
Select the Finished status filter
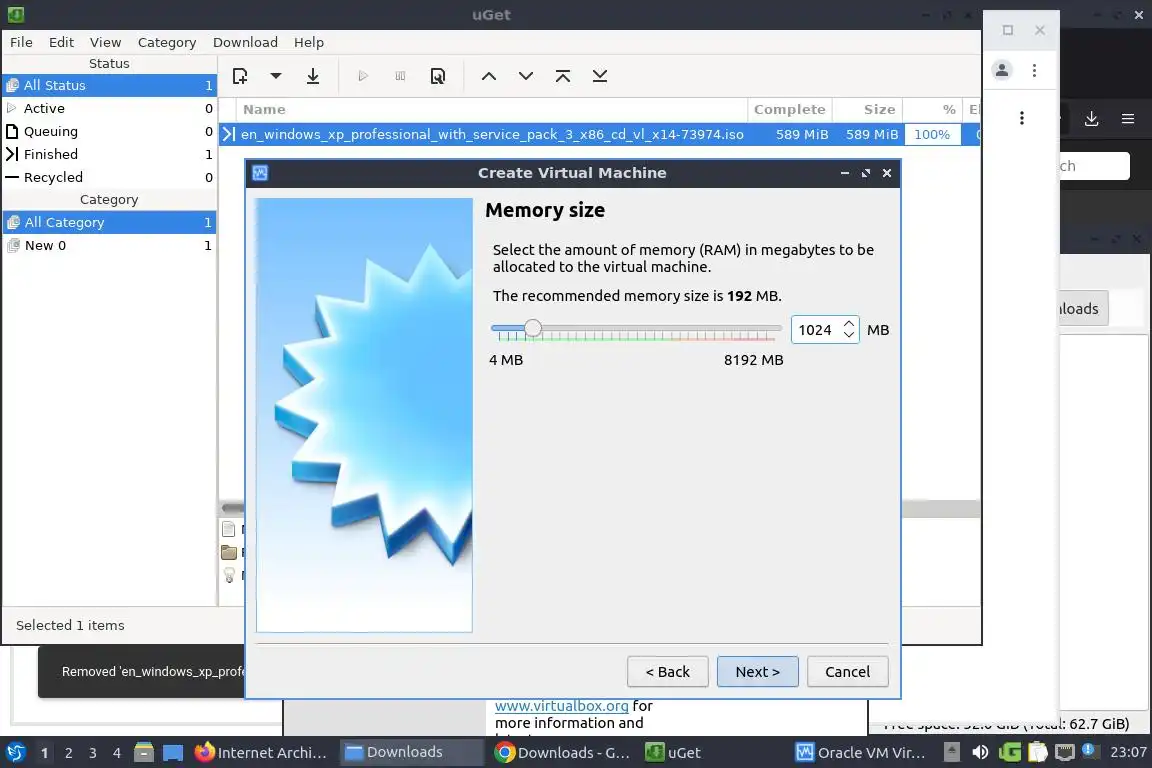point(109,154)
